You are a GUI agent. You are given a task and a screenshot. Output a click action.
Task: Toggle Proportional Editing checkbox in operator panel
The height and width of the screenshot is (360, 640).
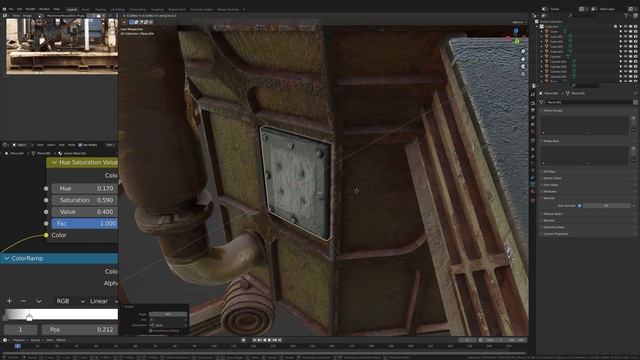pyautogui.click(x=151, y=331)
